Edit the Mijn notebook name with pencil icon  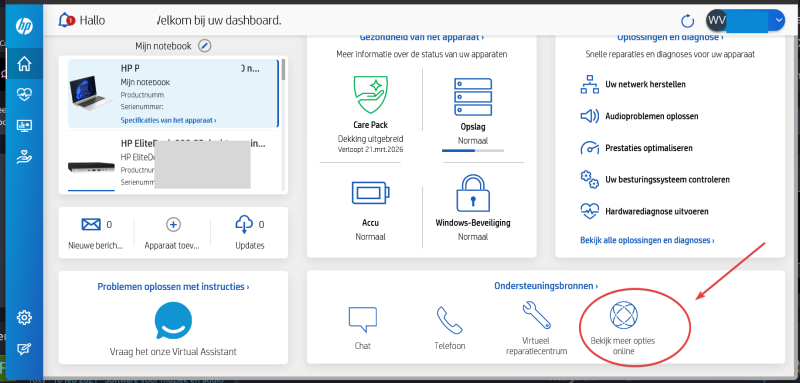pos(205,46)
